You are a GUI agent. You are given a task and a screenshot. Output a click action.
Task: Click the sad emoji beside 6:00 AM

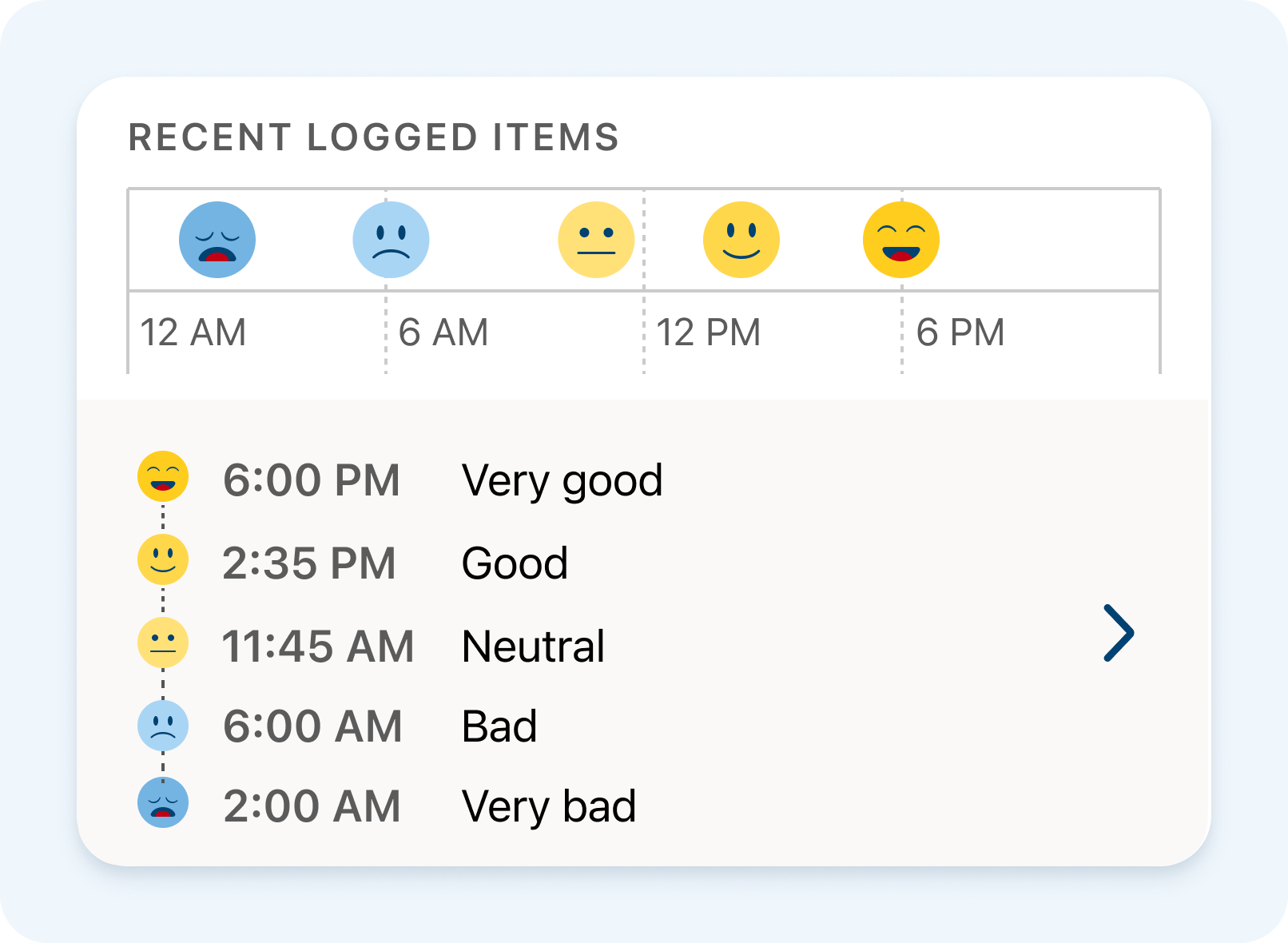(163, 726)
